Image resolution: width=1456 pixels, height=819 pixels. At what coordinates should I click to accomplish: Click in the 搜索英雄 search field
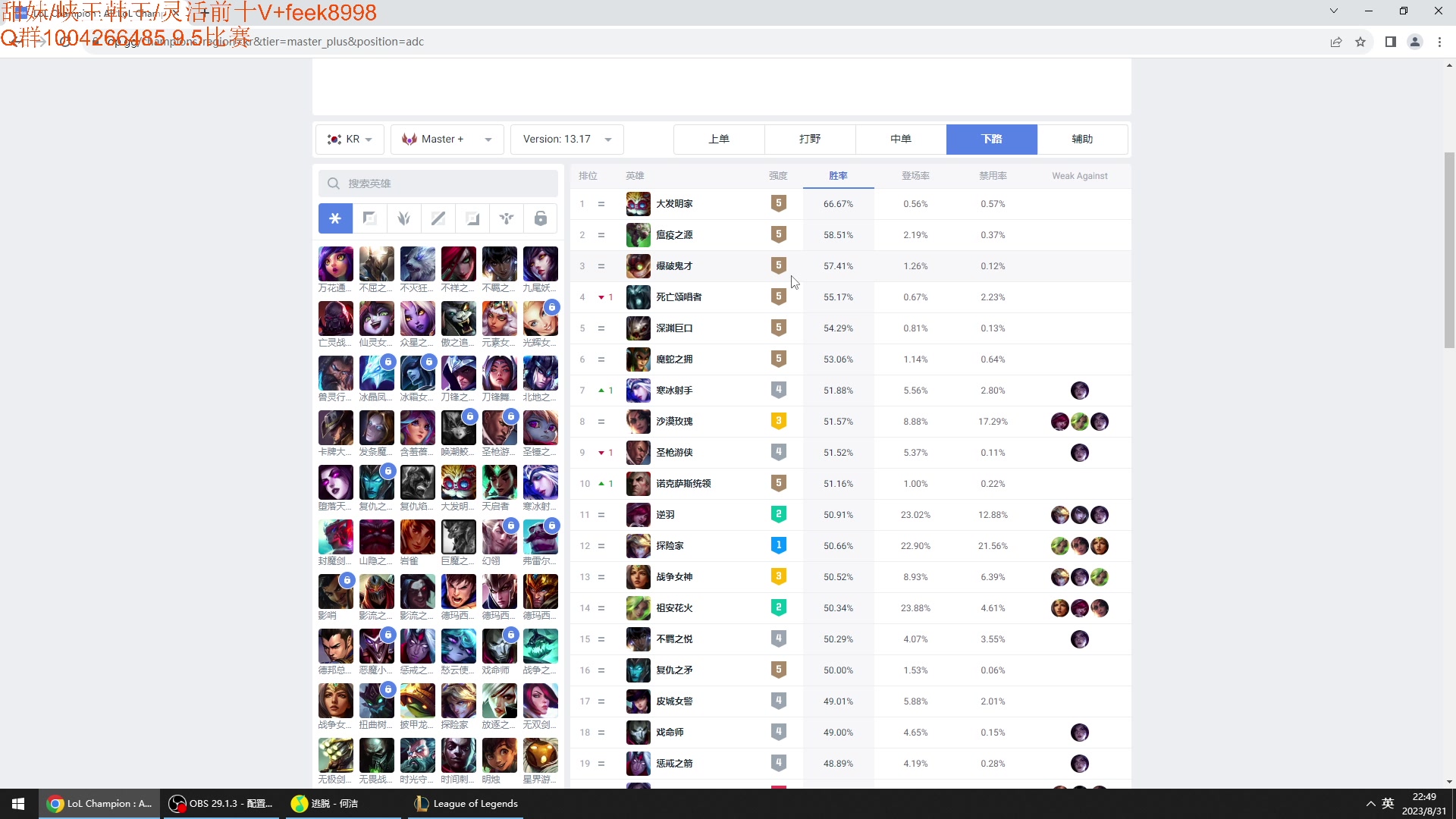click(438, 184)
